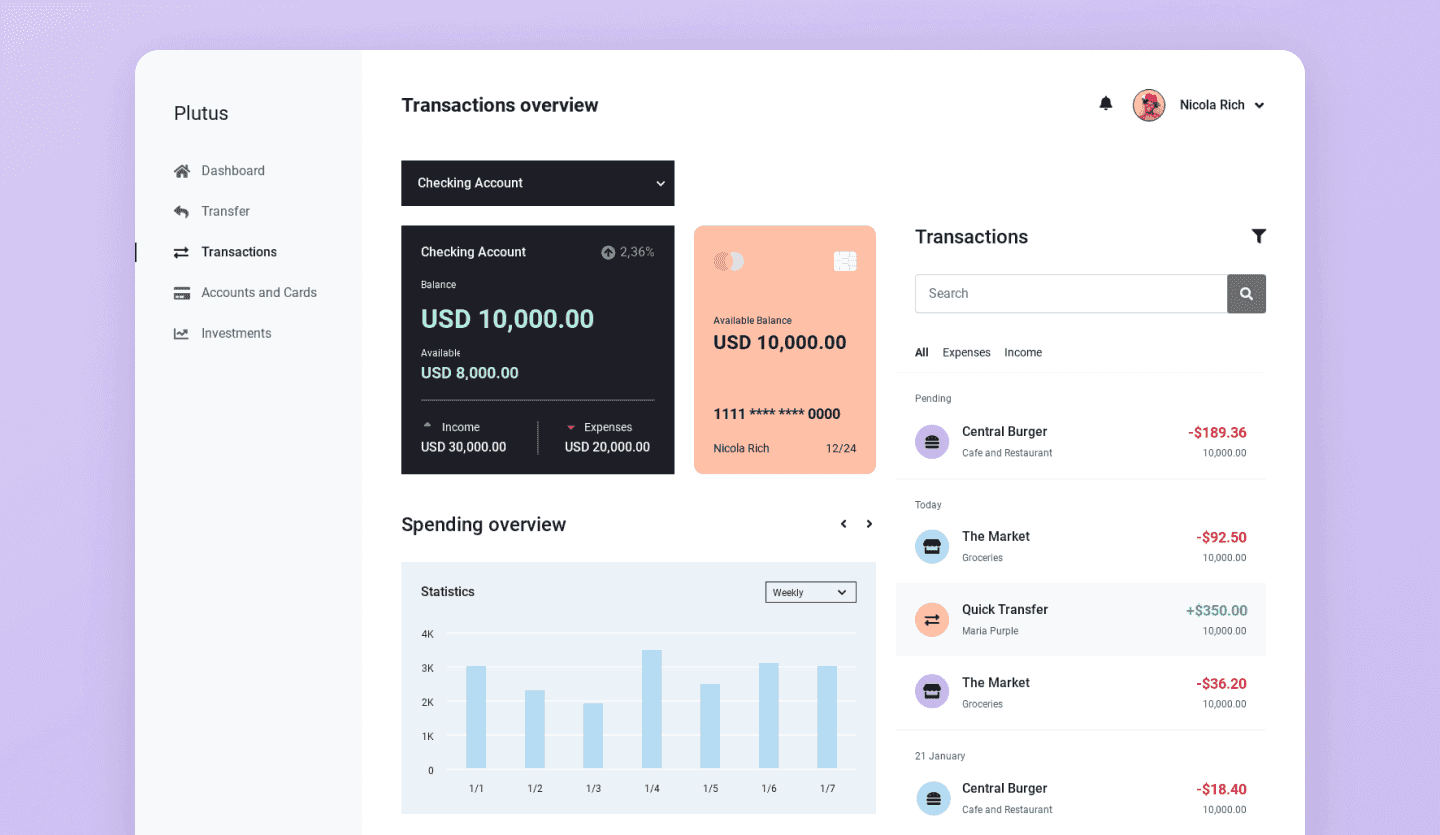Viewport: 1440px width, 835px height.
Task: Click the Accounts and Cards credit-card icon
Action: point(181,293)
